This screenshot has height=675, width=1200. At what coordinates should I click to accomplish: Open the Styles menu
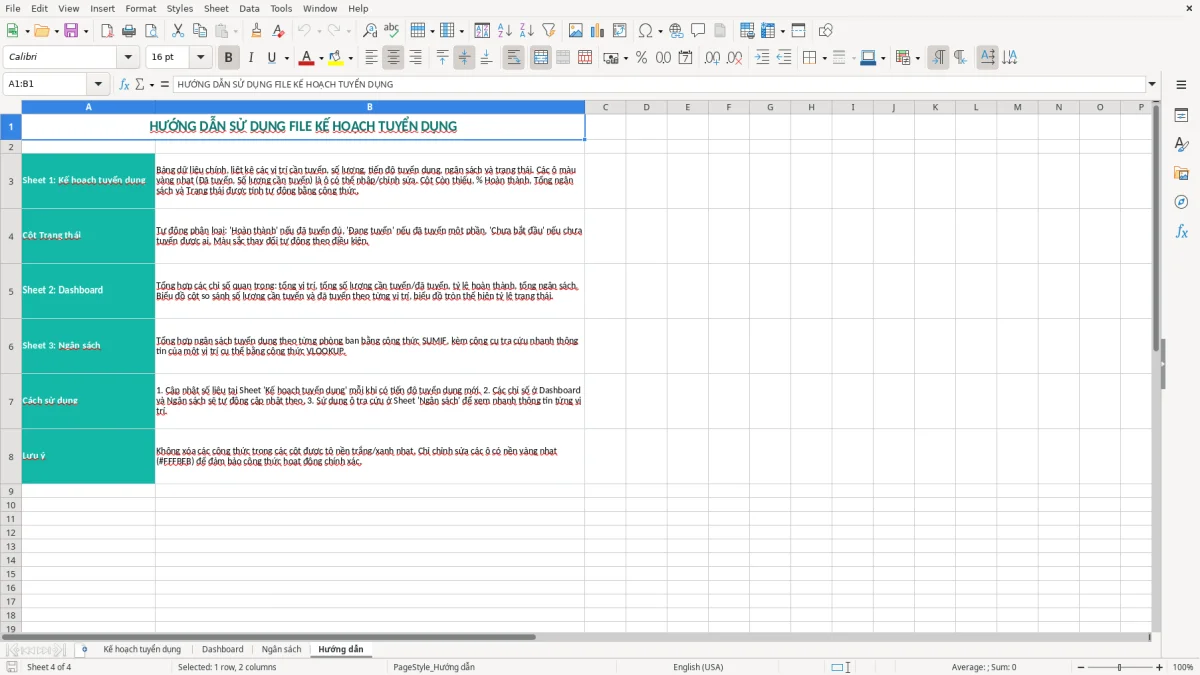180,8
